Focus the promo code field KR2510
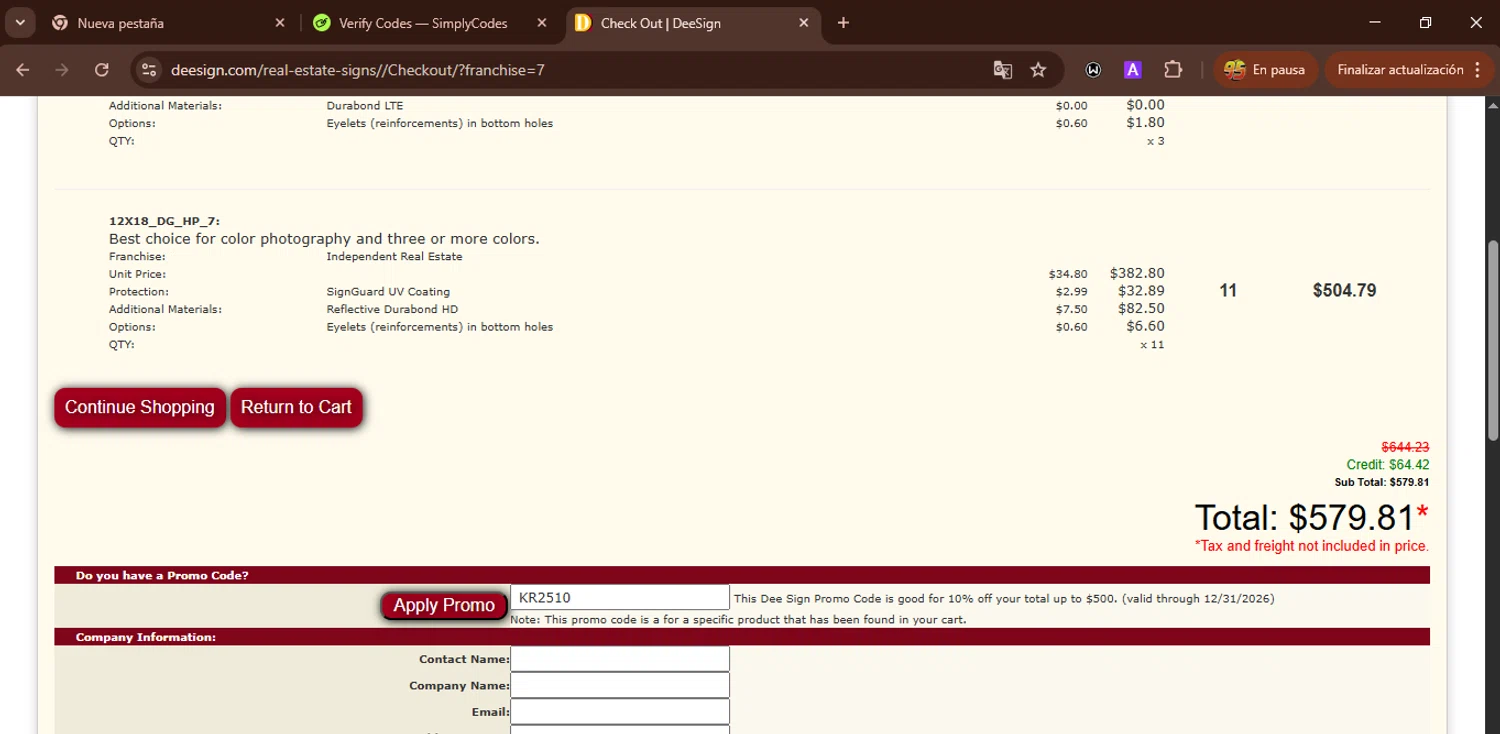The height and width of the screenshot is (734, 1500). pyautogui.click(x=620, y=598)
